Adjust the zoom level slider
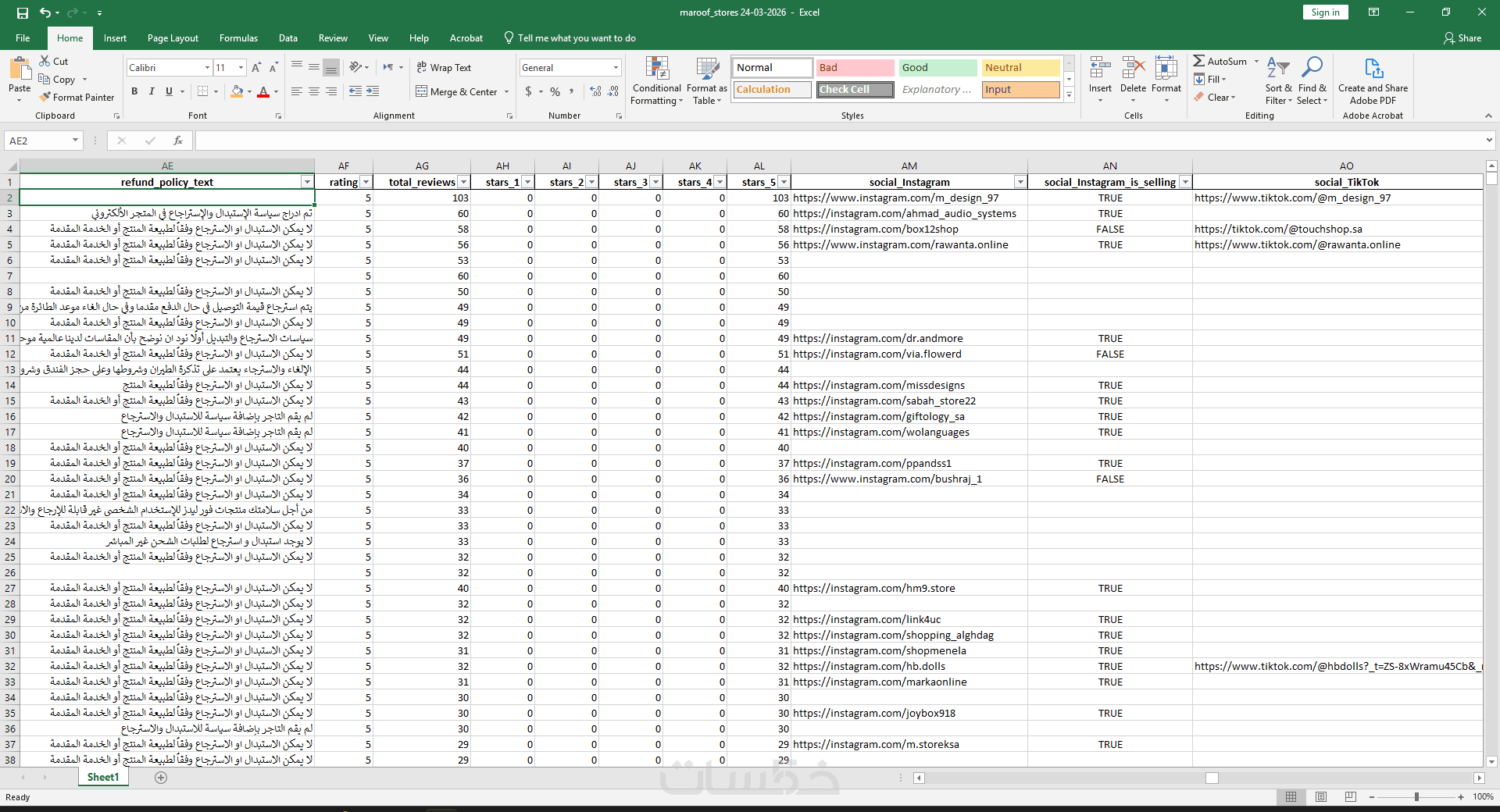This screenshot has height=812, width=1500. click(1416, 797)
